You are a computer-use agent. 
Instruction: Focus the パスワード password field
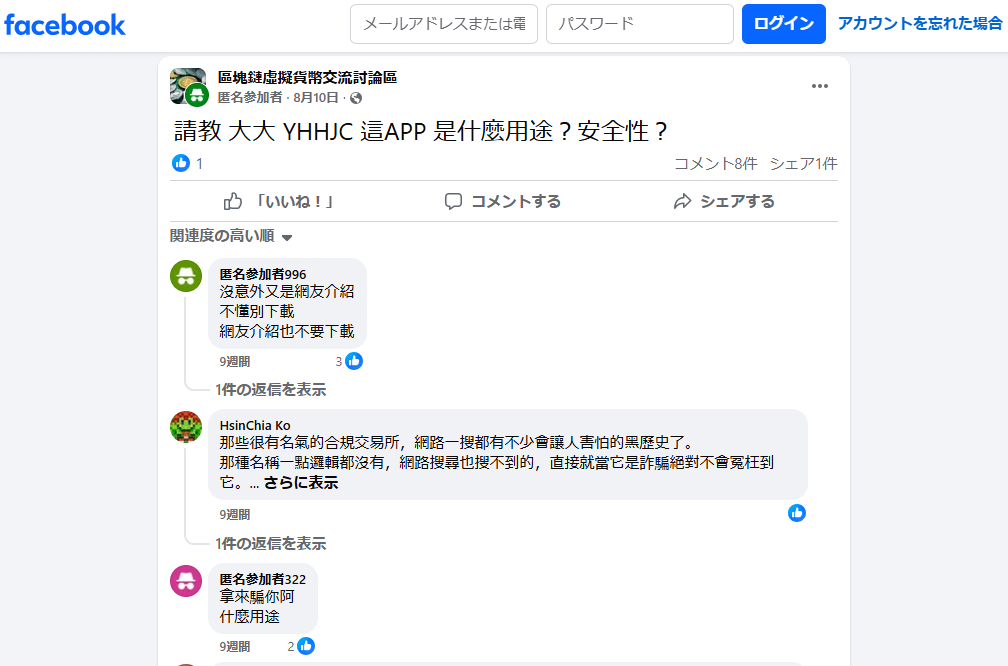coord(640,24)
